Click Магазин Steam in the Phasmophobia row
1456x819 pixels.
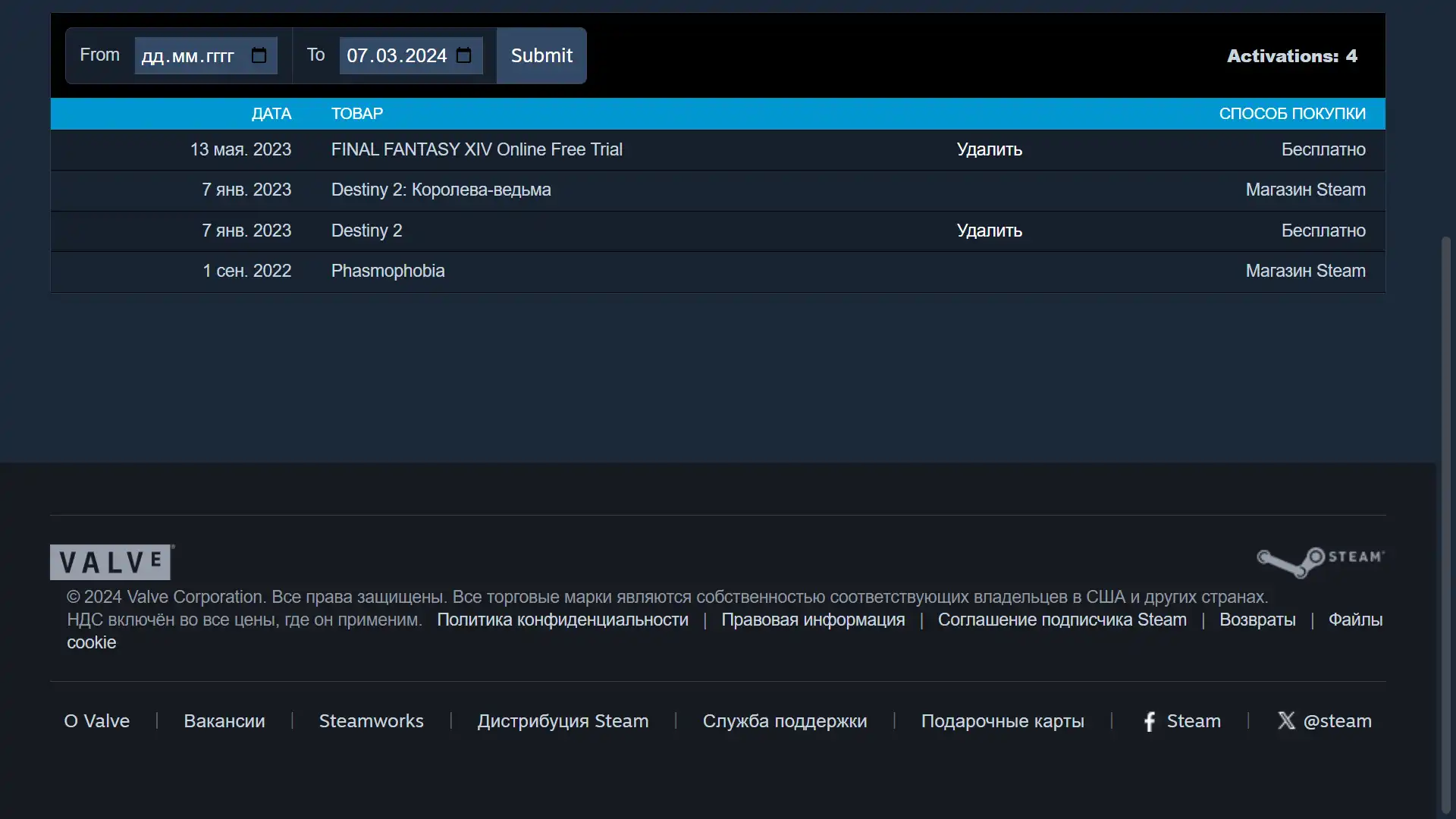(x=1306, y=271)
